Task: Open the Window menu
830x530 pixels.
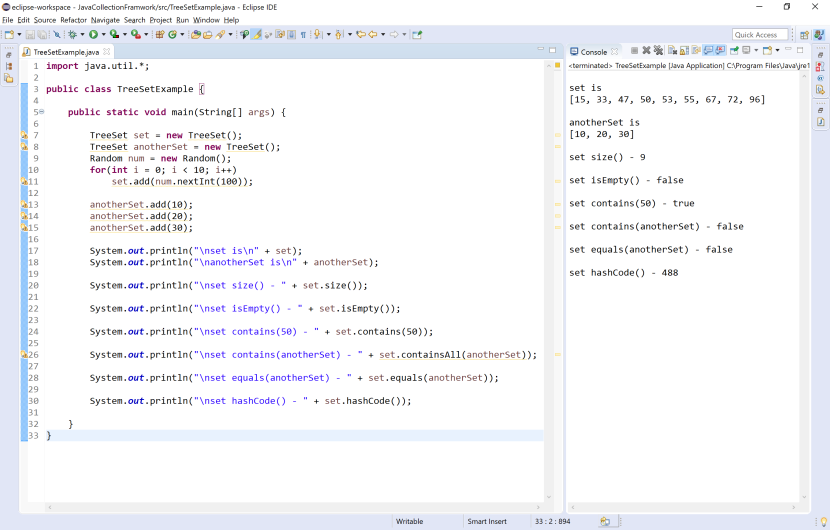Action: [206, 20]
